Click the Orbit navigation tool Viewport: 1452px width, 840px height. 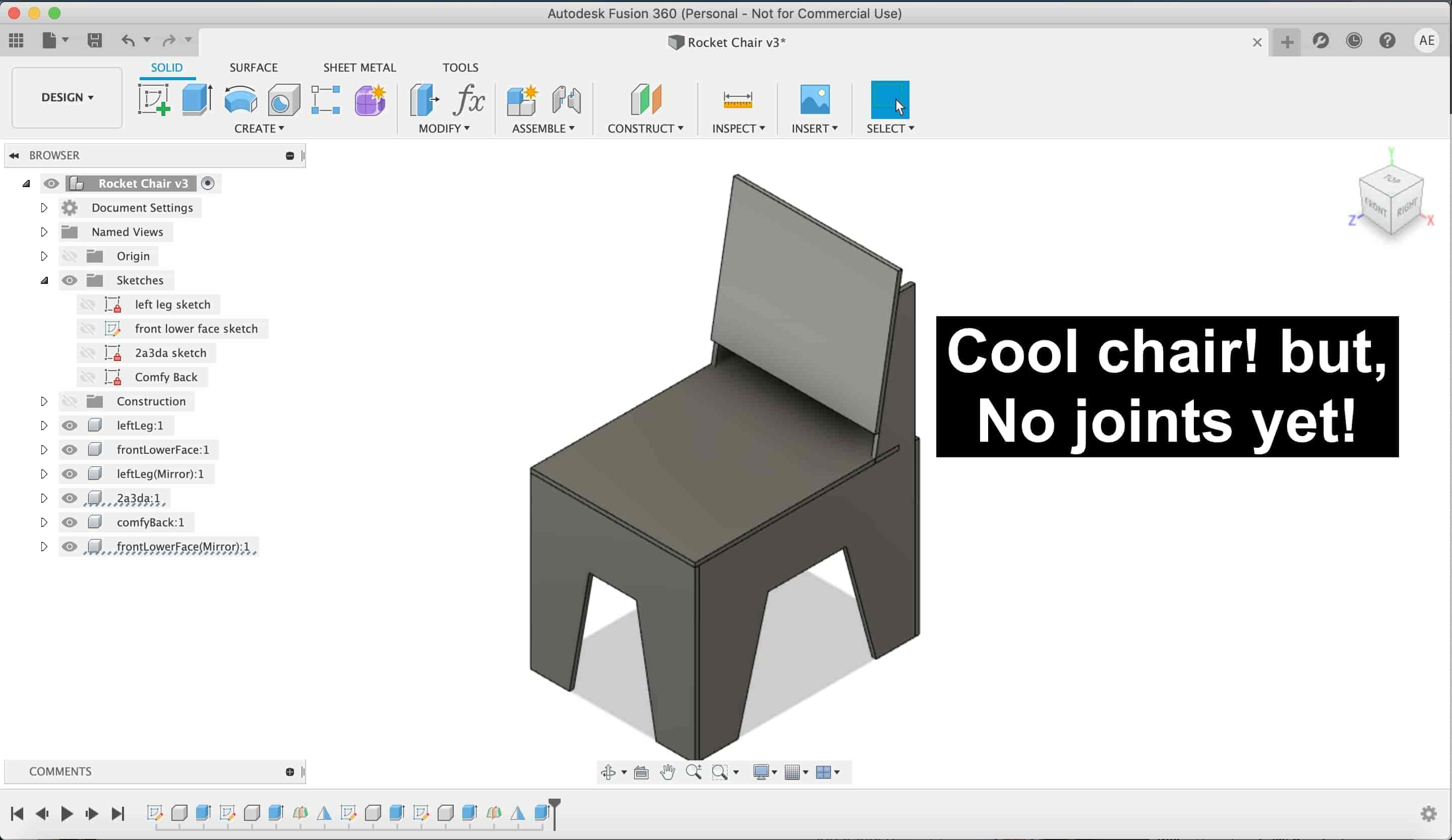609,772
